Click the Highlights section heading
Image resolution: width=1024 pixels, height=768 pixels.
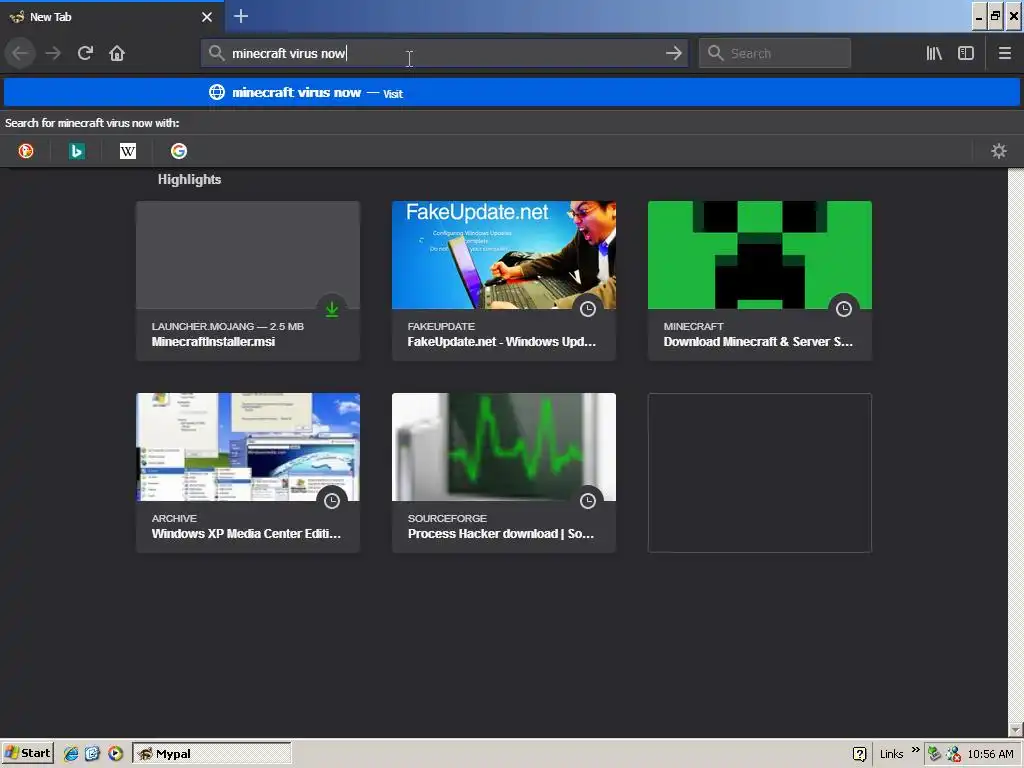(x=189, y=180)
